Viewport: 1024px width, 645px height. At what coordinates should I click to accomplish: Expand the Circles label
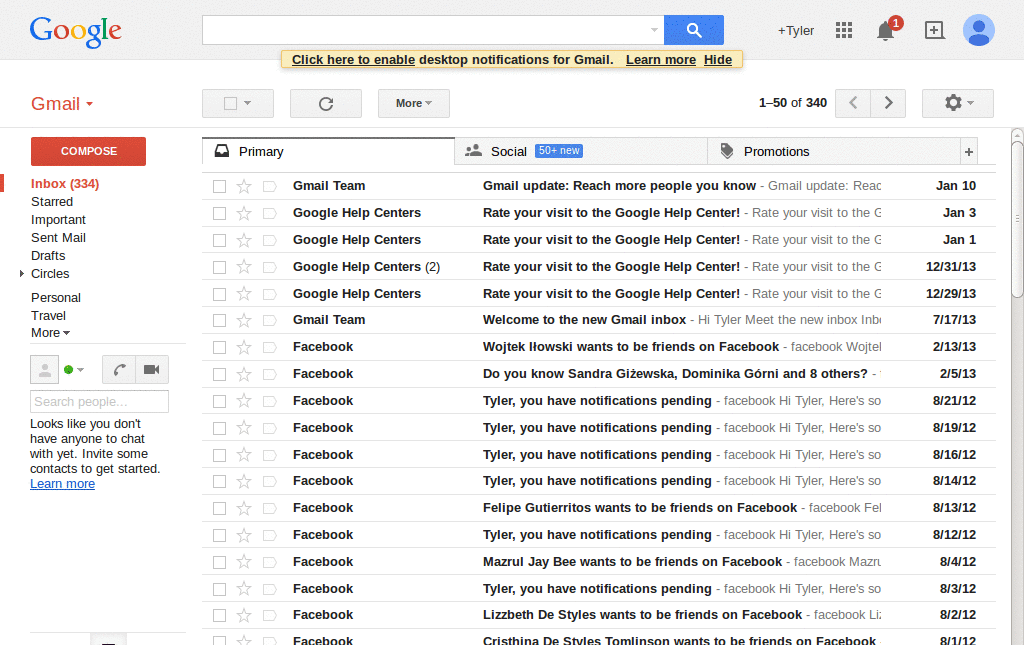[x=22, y=274]
